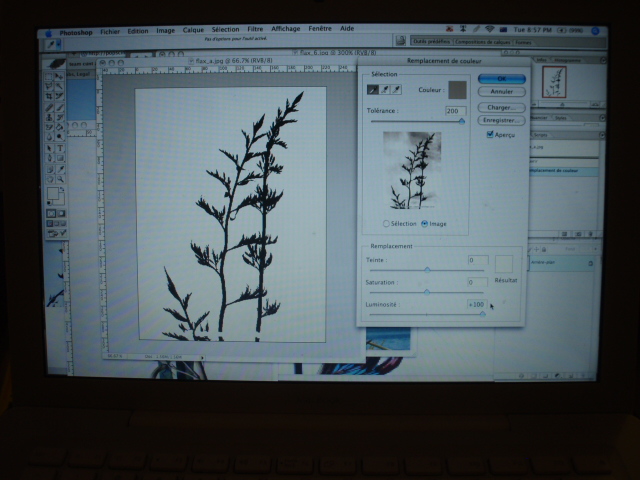The image size is (640, 480).
Task: Select the Clone Stamp tool
Action: point(49,118)
